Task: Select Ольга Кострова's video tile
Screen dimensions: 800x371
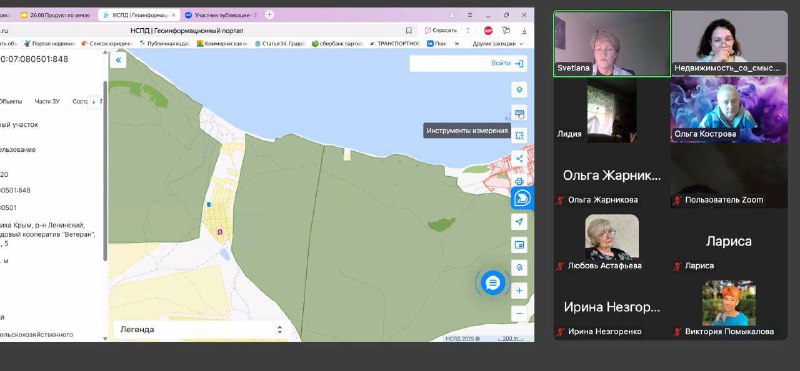Action: click(729, 110)
